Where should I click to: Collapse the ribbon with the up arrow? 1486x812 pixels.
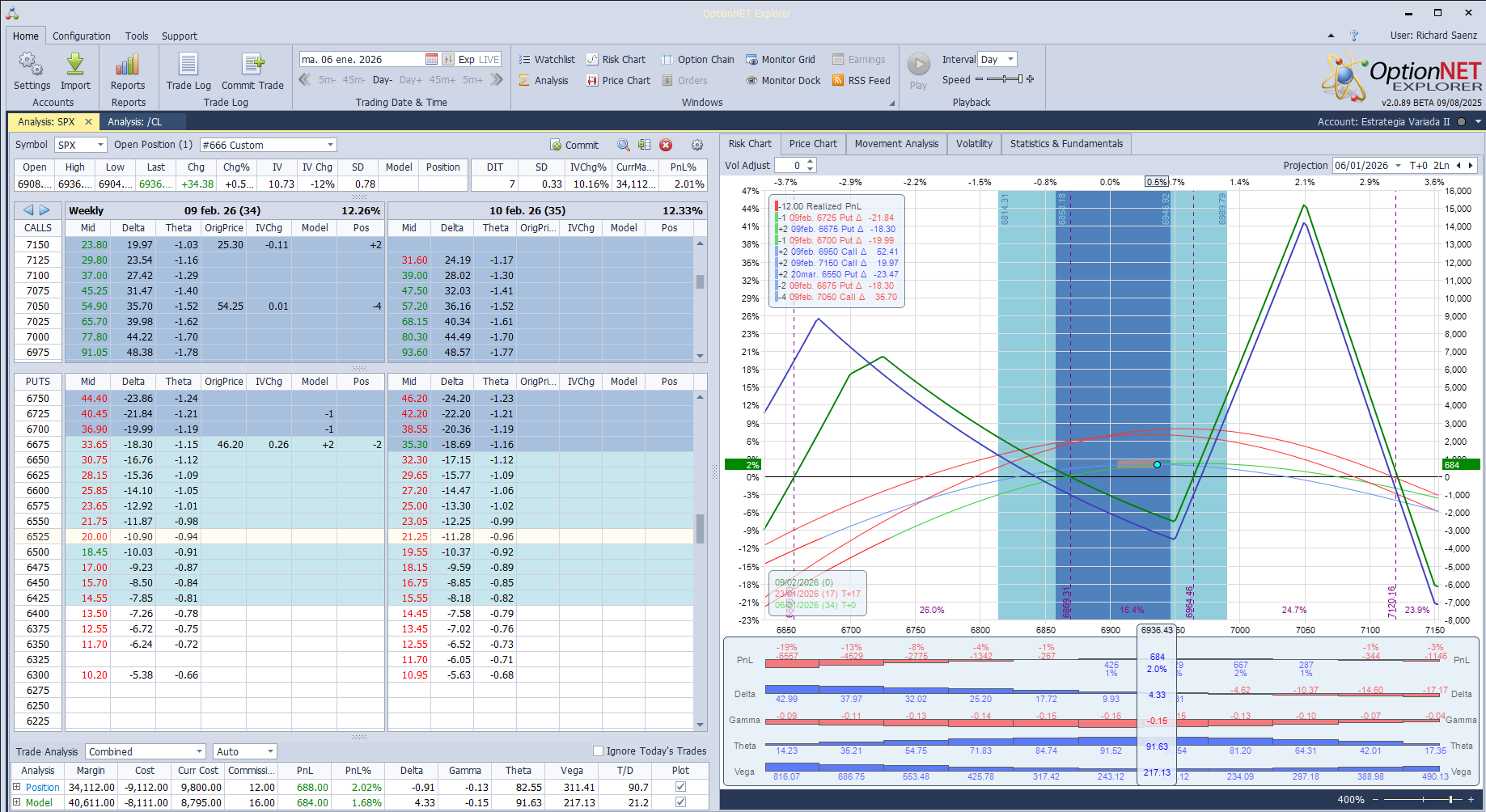[x=1331, y=36]
